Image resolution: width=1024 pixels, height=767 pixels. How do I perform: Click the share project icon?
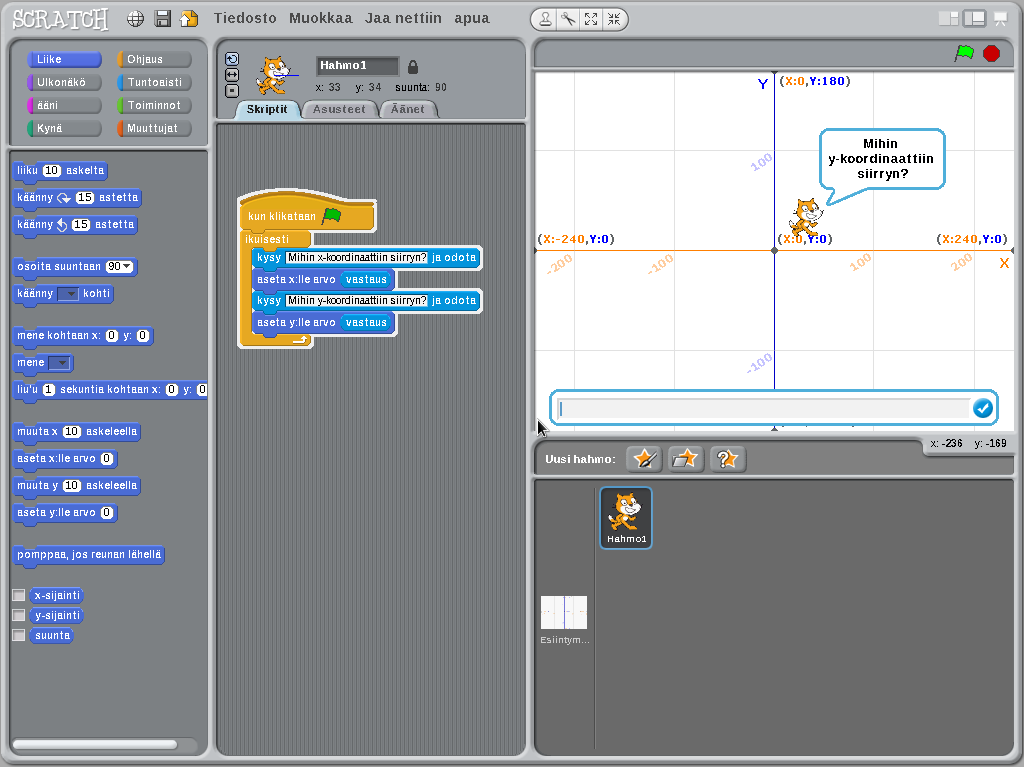click(189, 19)
